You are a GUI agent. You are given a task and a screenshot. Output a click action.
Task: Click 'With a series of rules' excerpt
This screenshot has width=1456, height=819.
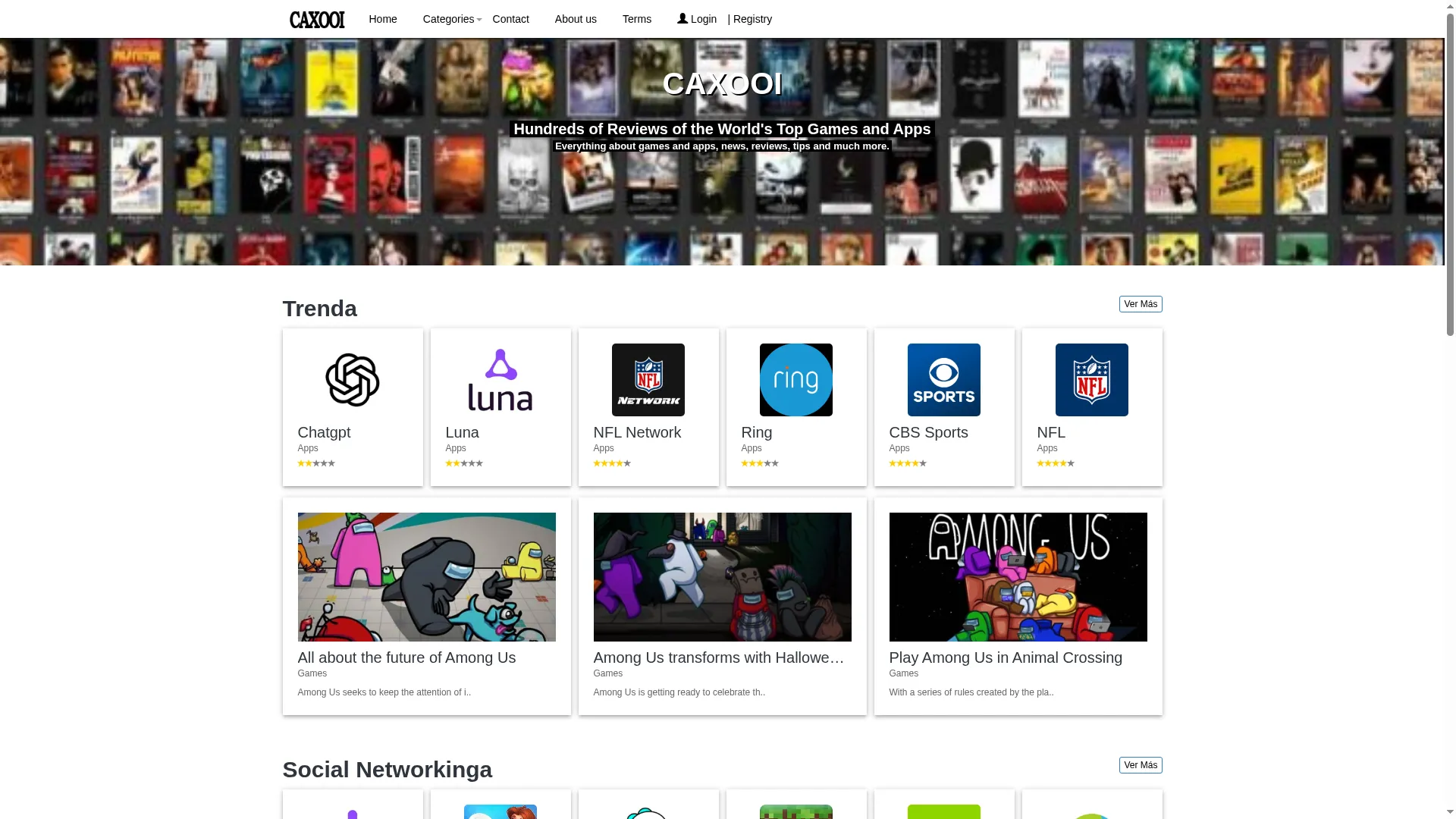[x=971, y=692]
